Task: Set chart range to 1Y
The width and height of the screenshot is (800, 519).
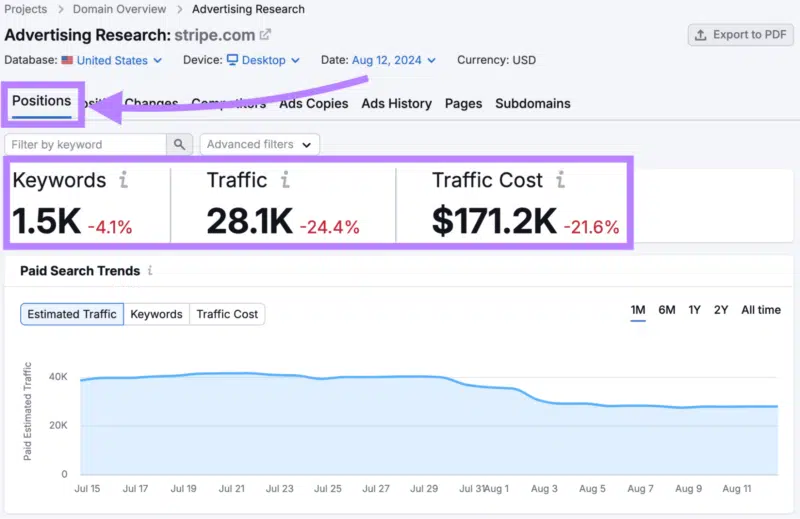Action: pos(694,310)
